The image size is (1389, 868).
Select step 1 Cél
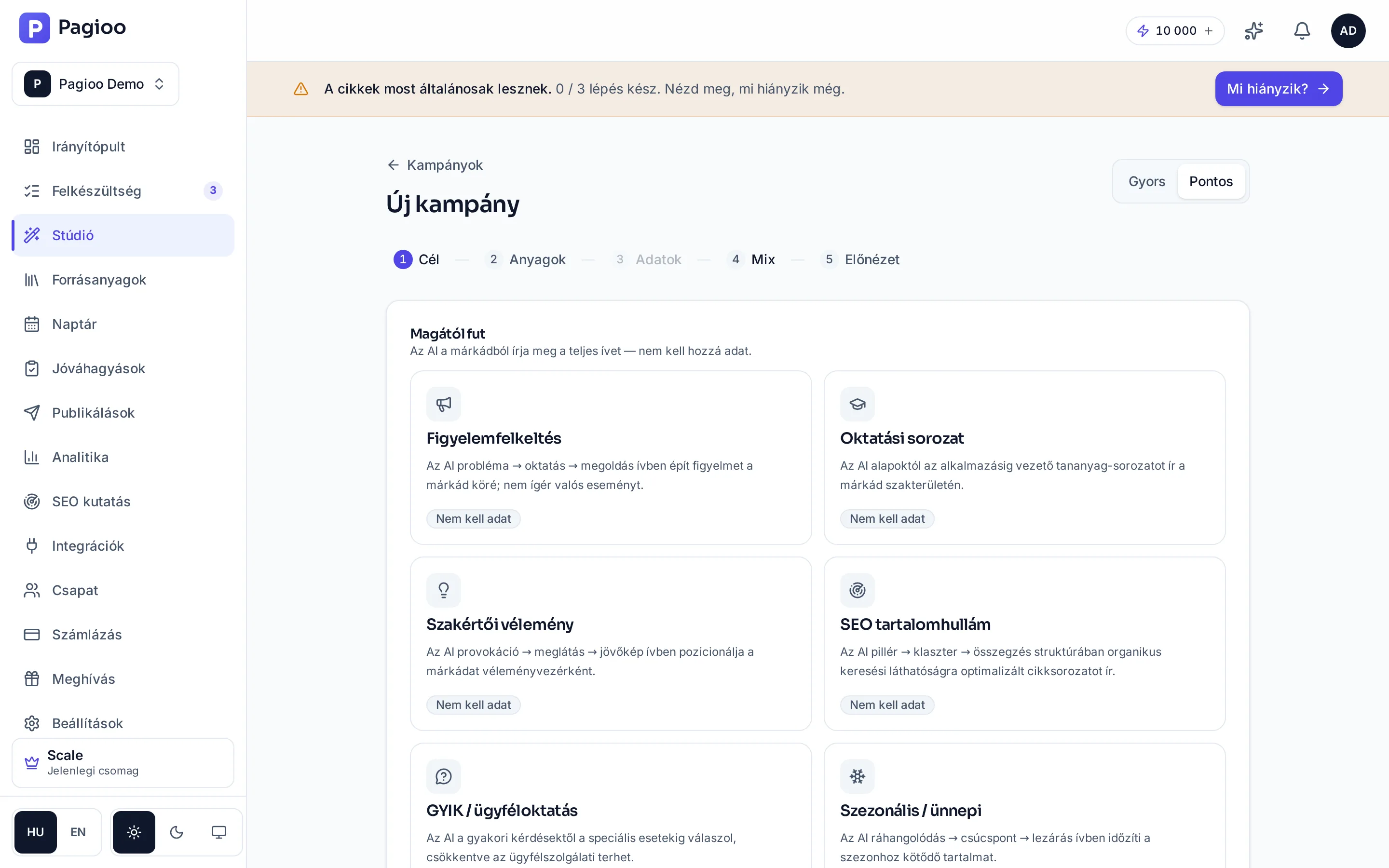tap(416, 259)
